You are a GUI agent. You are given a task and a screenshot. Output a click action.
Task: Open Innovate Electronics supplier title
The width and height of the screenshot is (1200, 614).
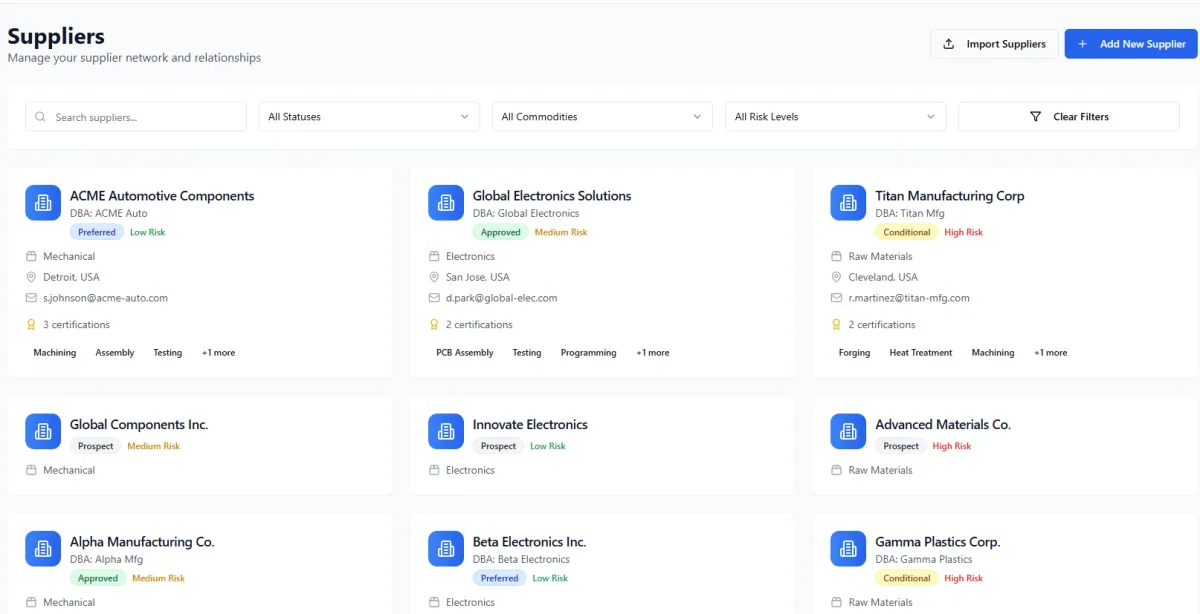pyautogui.click(x=530, y=425)
